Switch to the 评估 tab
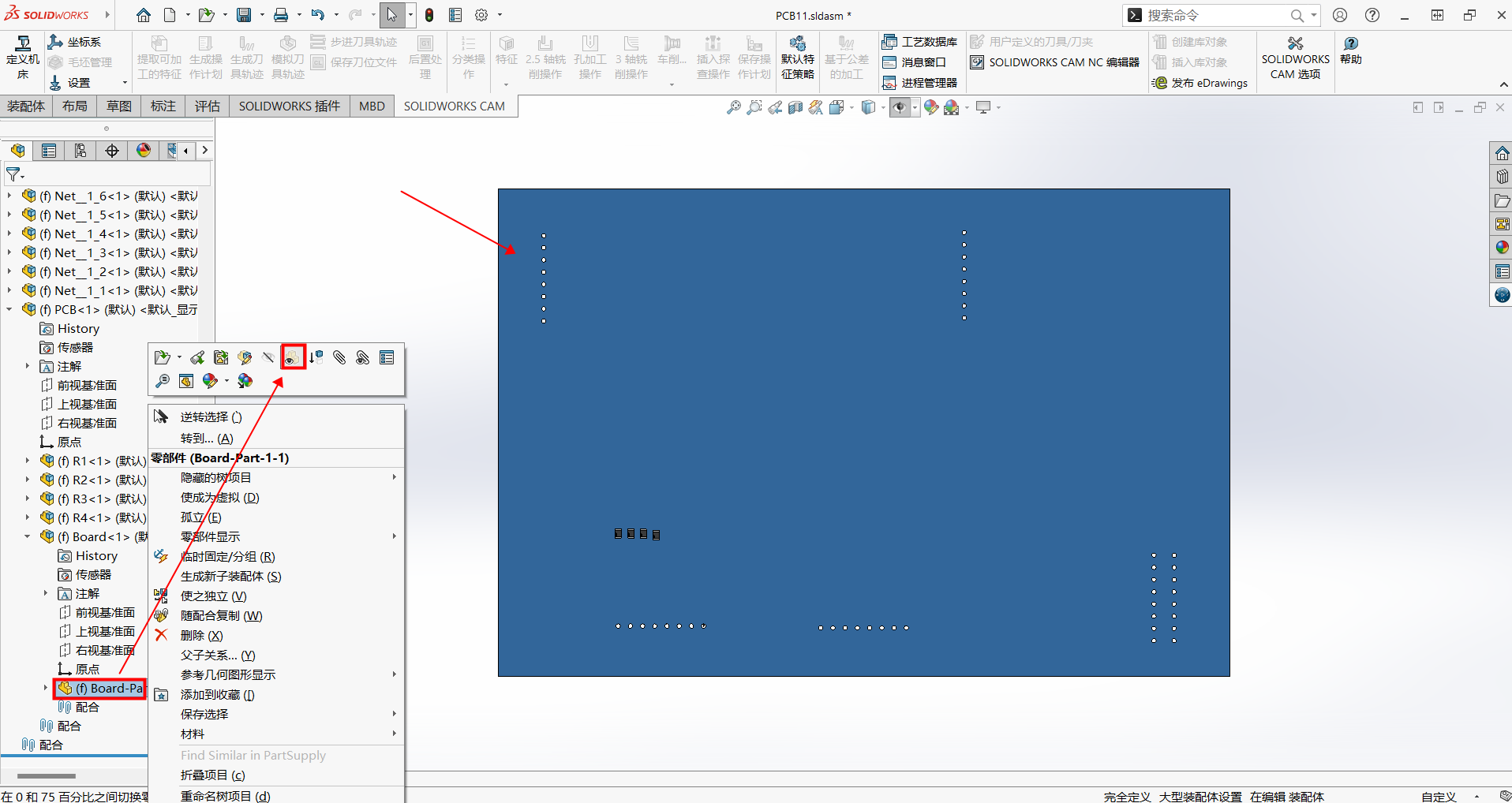Image resolution: width=1512 pixels, height=803 pixels. pos(208,106)
